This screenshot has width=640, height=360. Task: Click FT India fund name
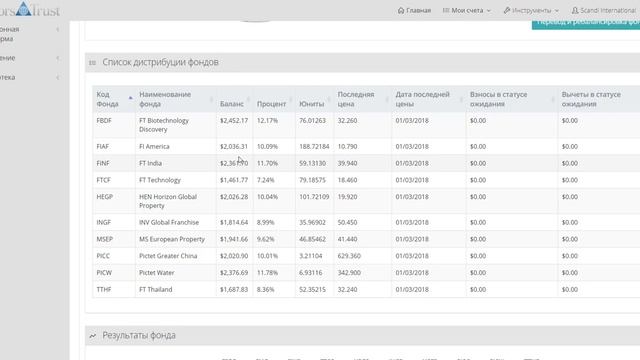pos(150,163)
